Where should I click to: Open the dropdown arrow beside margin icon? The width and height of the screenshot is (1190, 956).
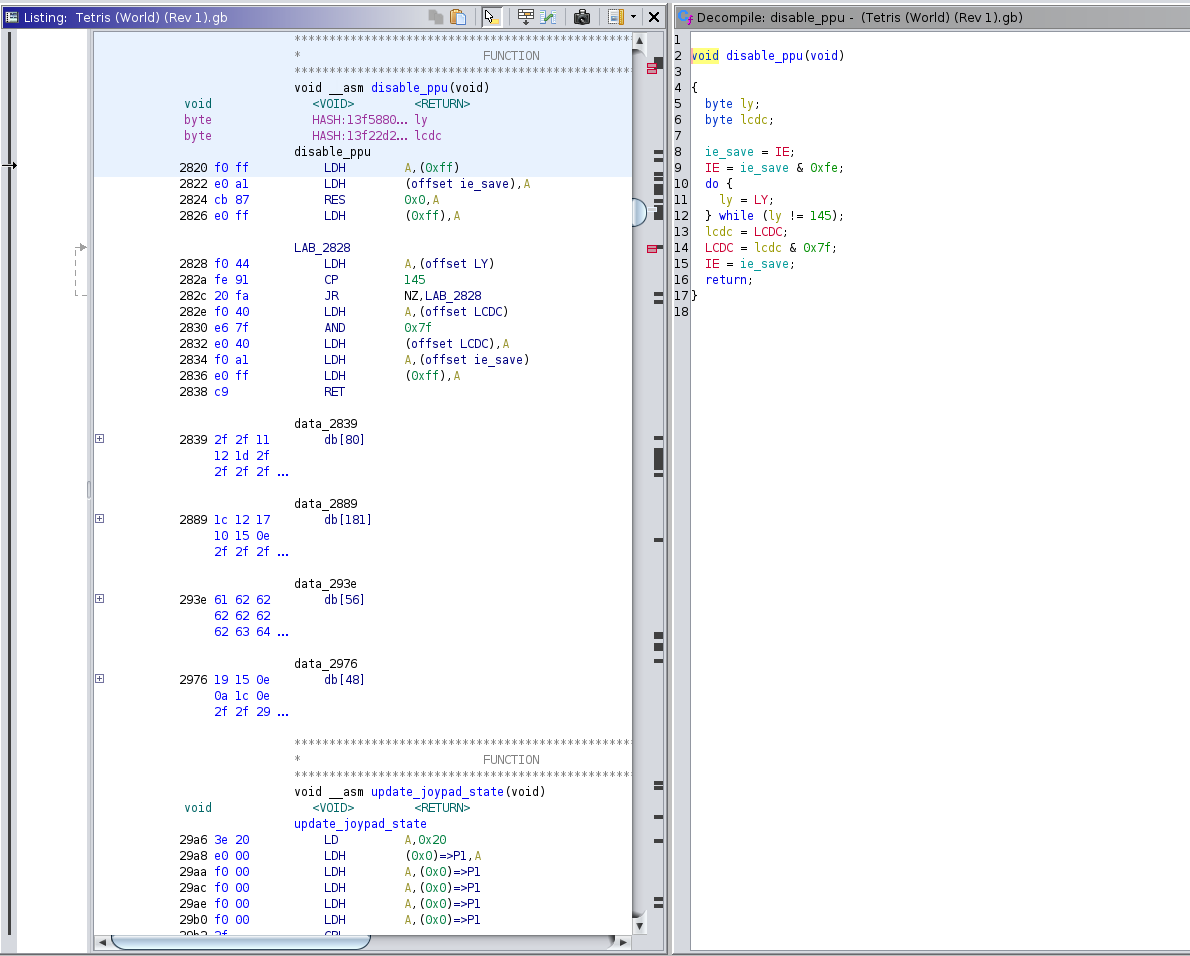pyautogui.click(x=633, y=17)
